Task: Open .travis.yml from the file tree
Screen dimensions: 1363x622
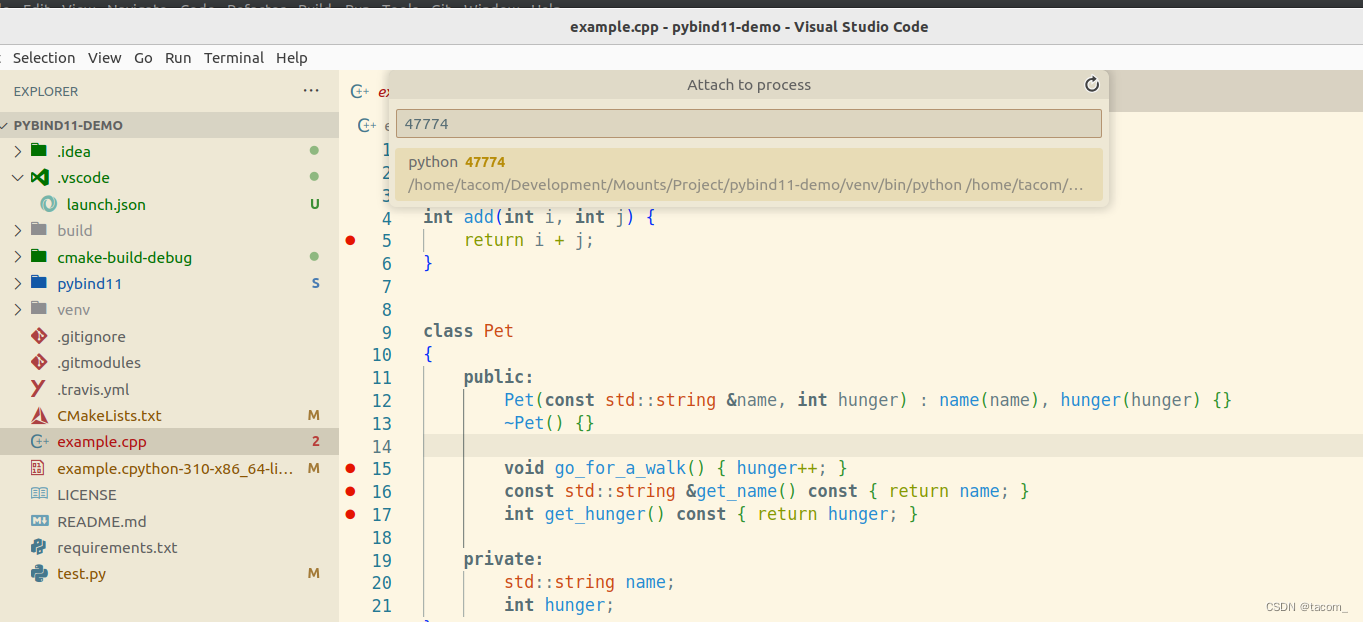Action: (93, 389)
